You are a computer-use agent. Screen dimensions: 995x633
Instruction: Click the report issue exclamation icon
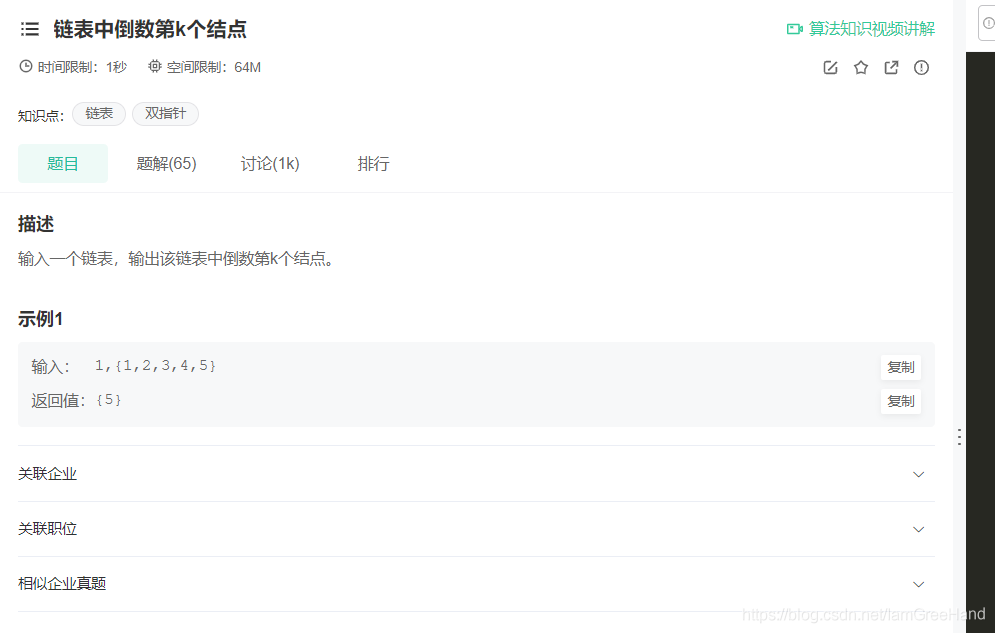click(x=921, y=67)
